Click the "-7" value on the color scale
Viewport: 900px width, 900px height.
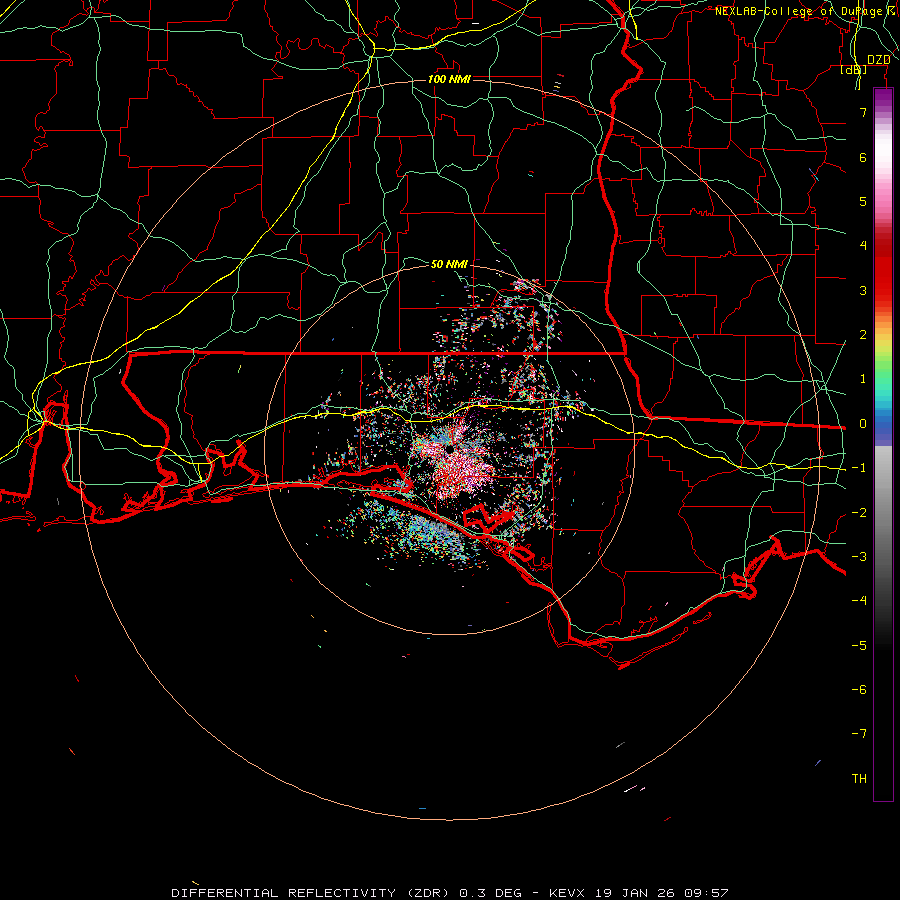click(x=859, y=734)
